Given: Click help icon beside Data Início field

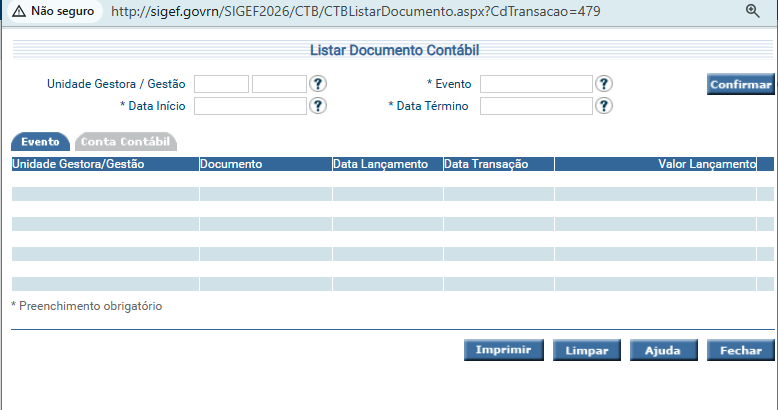Looking at the screenshot, I should pos(319,106).
